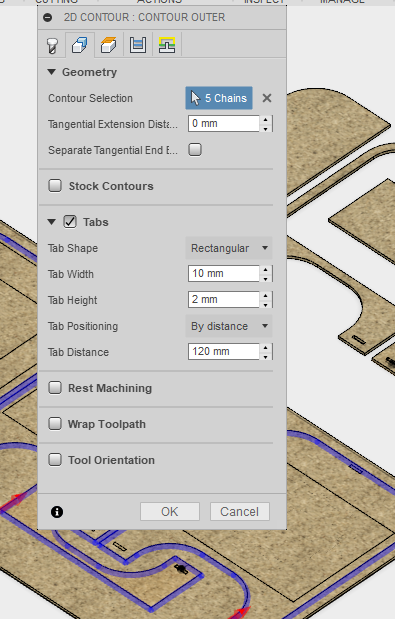Increase the Tangential Extension Distance value

pyautogui.click(x=266, y=120)
